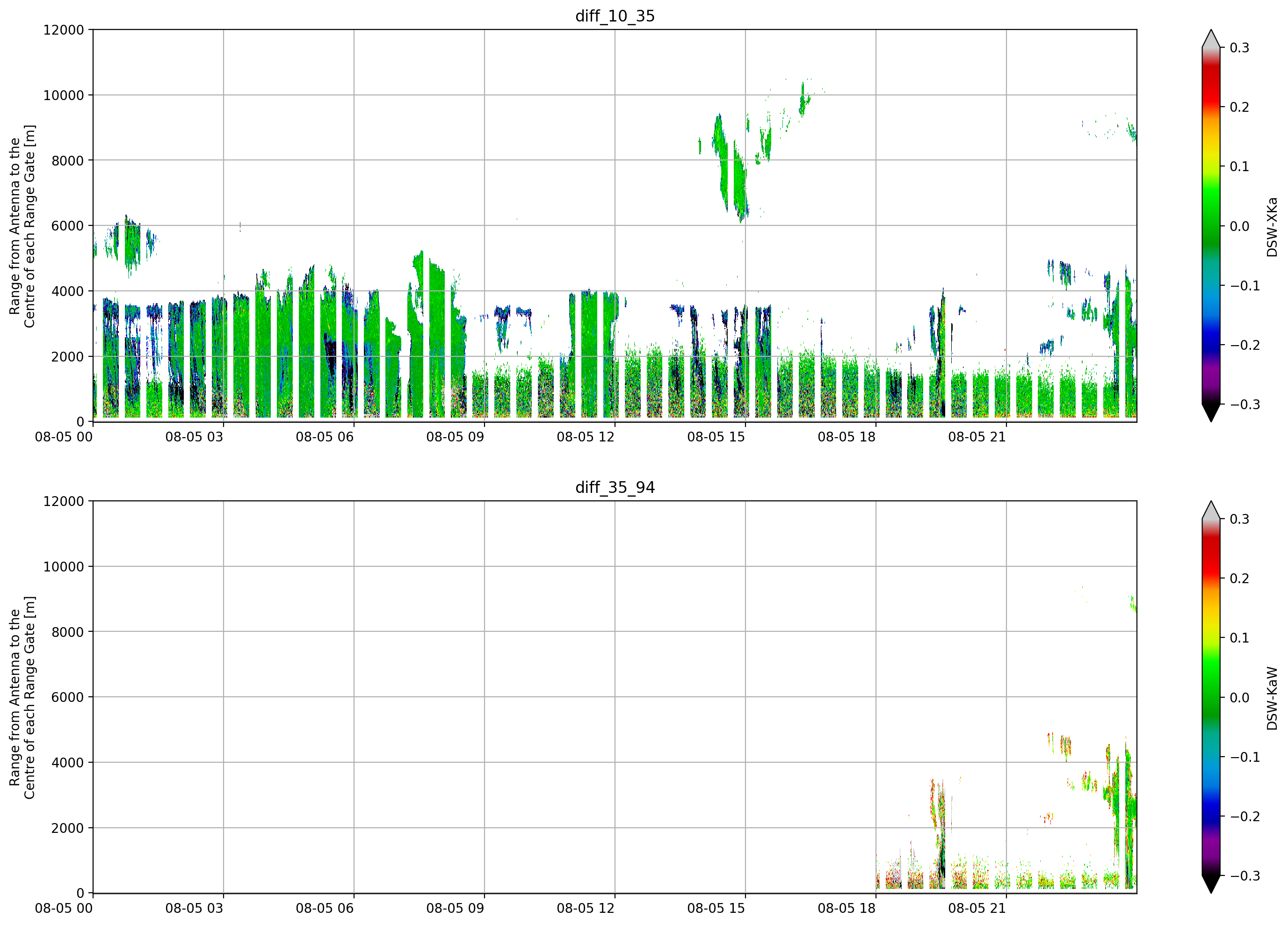Image resolution: width=1288 pixels, height=925 pixels.
Task: Click the 08-05 21 x-tick under diff_10_35
Action: click(x=977, y=437)
